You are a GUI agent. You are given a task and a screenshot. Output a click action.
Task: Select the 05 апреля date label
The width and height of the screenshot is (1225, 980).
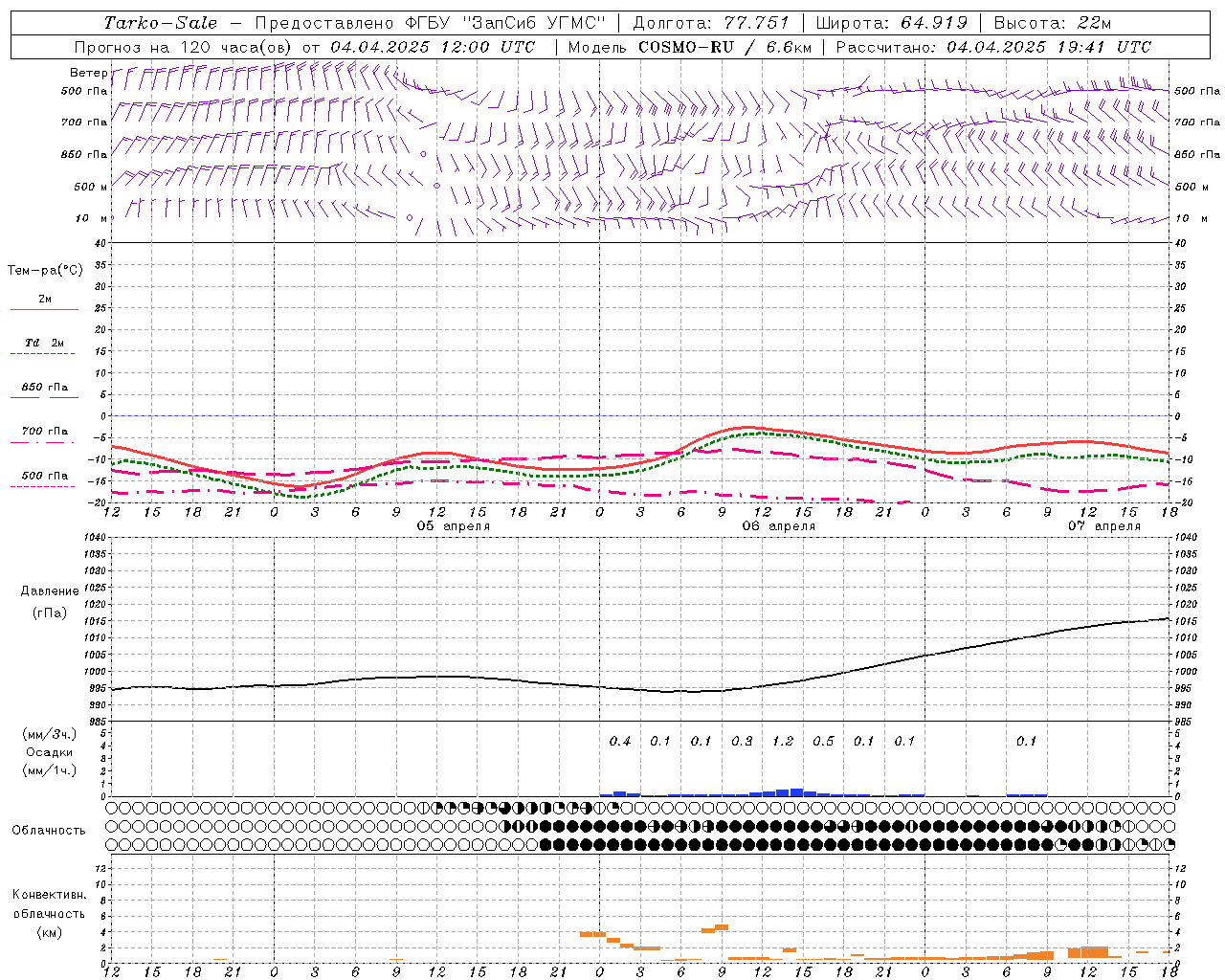[454, 526]
